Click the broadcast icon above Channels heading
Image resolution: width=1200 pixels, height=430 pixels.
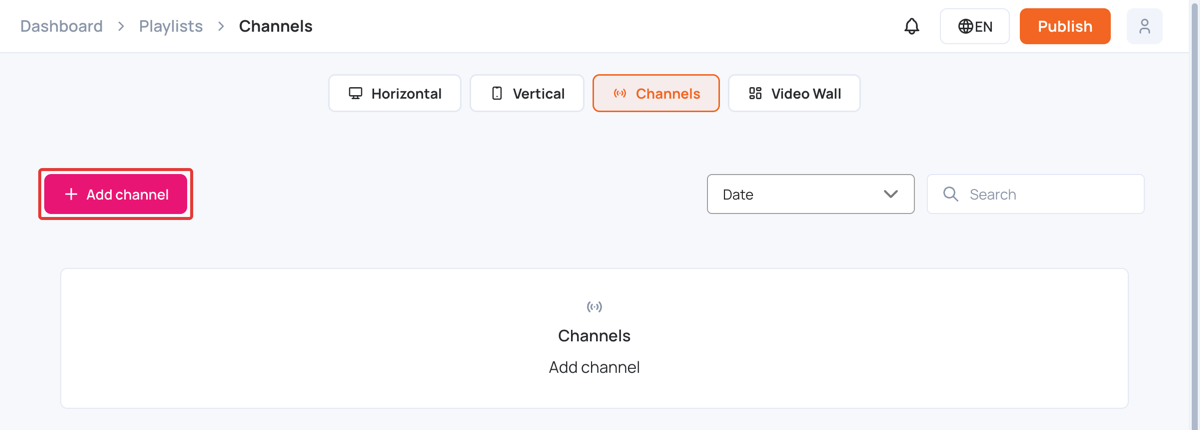[594, 307]
